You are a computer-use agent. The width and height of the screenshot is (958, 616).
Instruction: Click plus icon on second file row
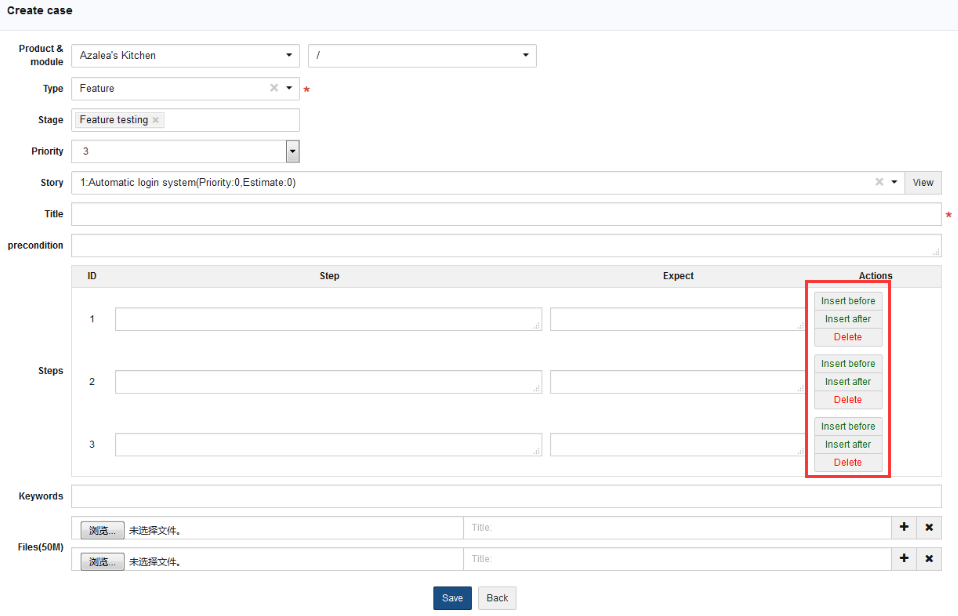coord(904,559)
